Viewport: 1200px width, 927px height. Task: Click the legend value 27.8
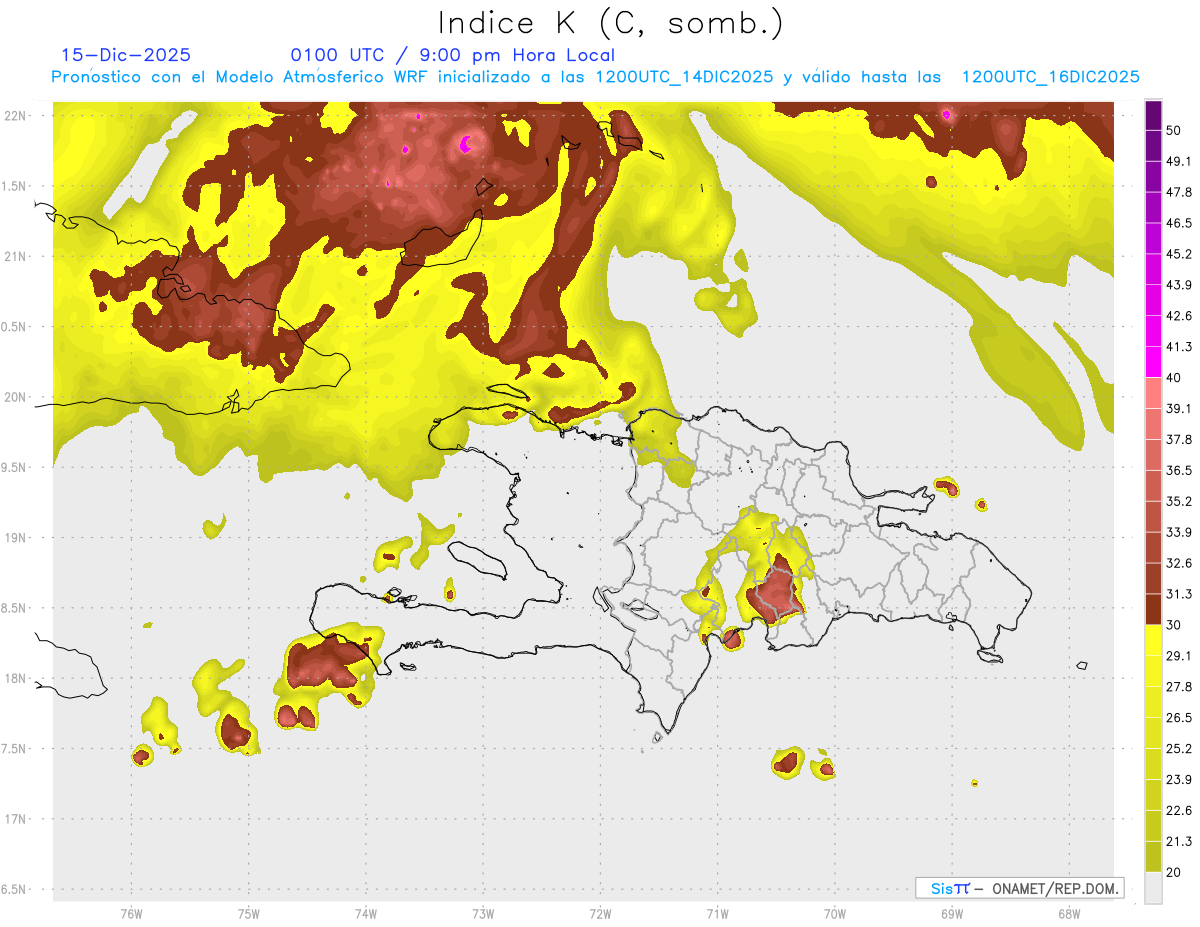(1179, 687)
